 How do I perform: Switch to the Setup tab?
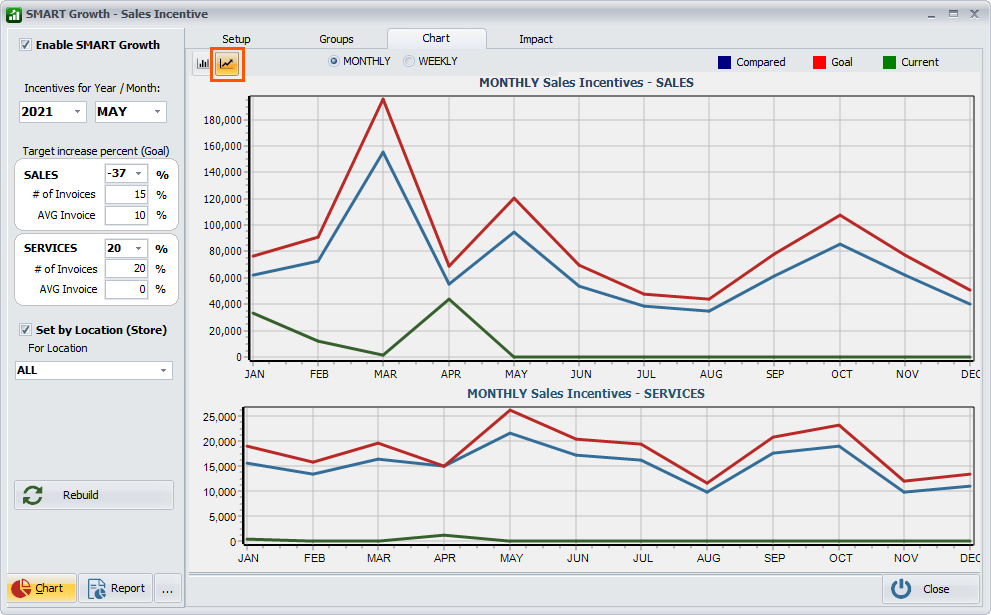[x=236, y=39]
